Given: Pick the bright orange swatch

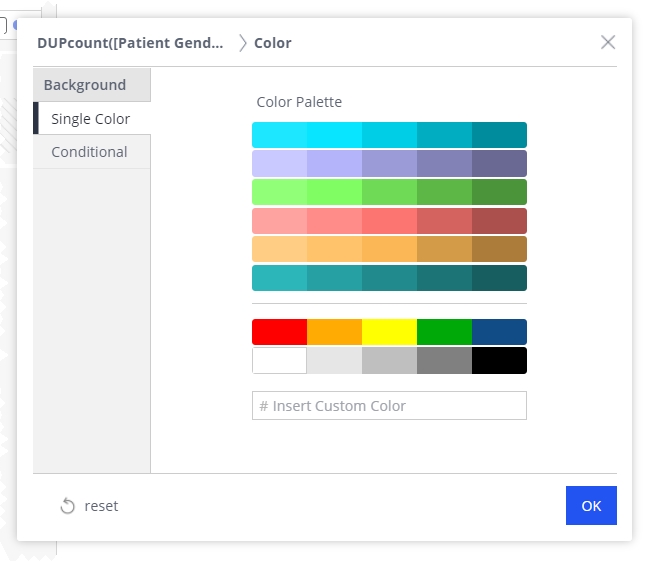Looking at the screenshot, I should 335,332.
